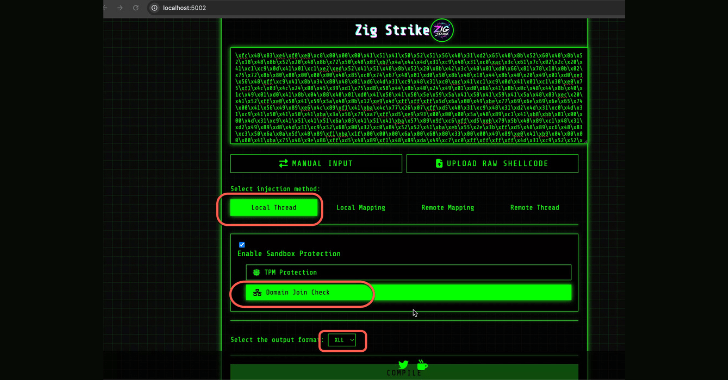Enable the TPM Protection option
This screenshot has height=380, width=728.
(409, 272)
